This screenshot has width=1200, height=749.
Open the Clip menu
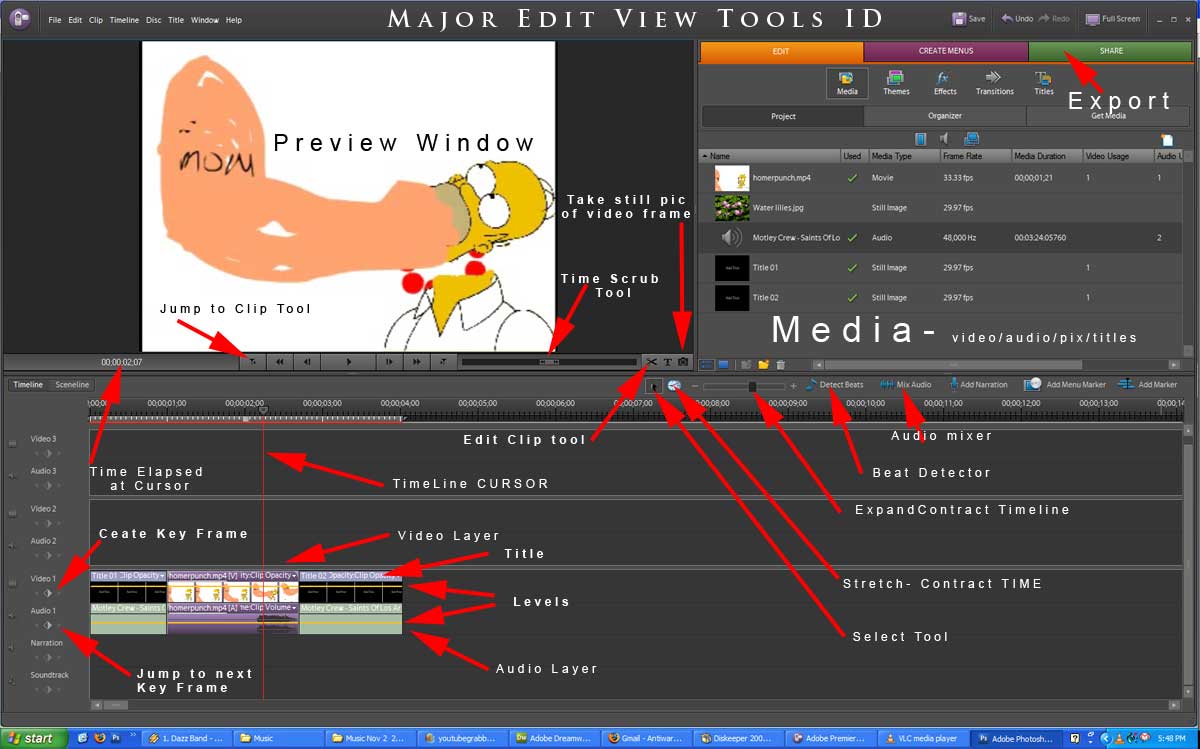pyautogui.click(x=96, y=20)
